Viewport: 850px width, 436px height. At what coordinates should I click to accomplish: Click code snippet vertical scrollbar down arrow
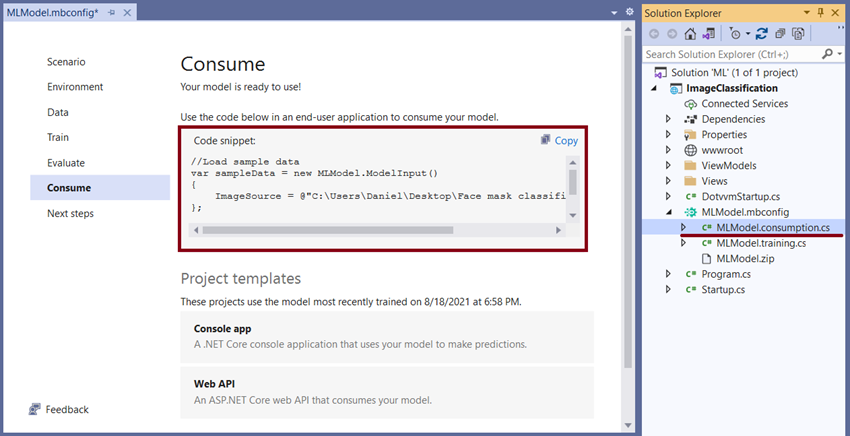click(x=572, y=215)
